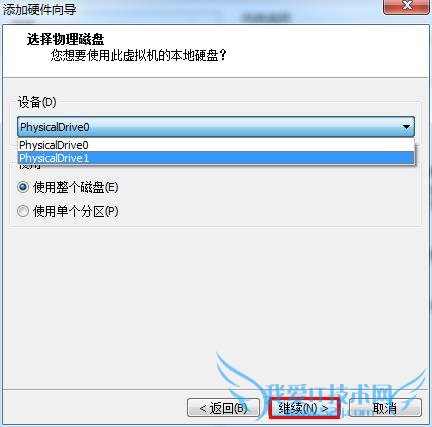Select the highlighted PhysicalDrive1 list entry

coord(216,158)
